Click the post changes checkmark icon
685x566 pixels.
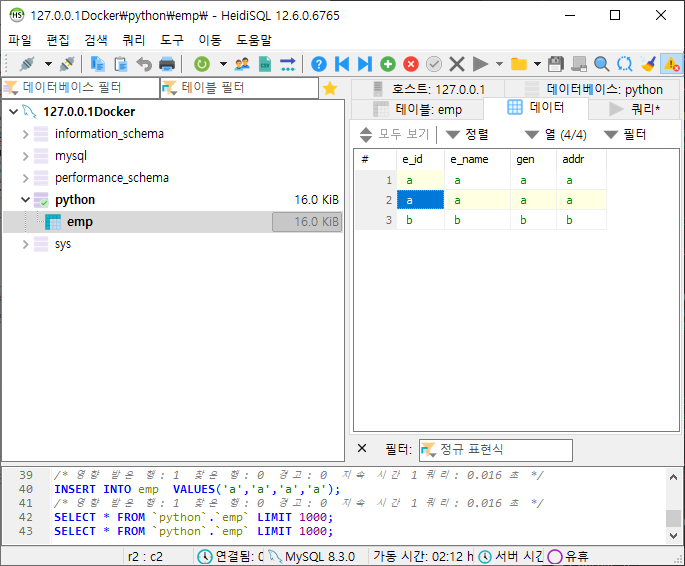click(434, 64)
